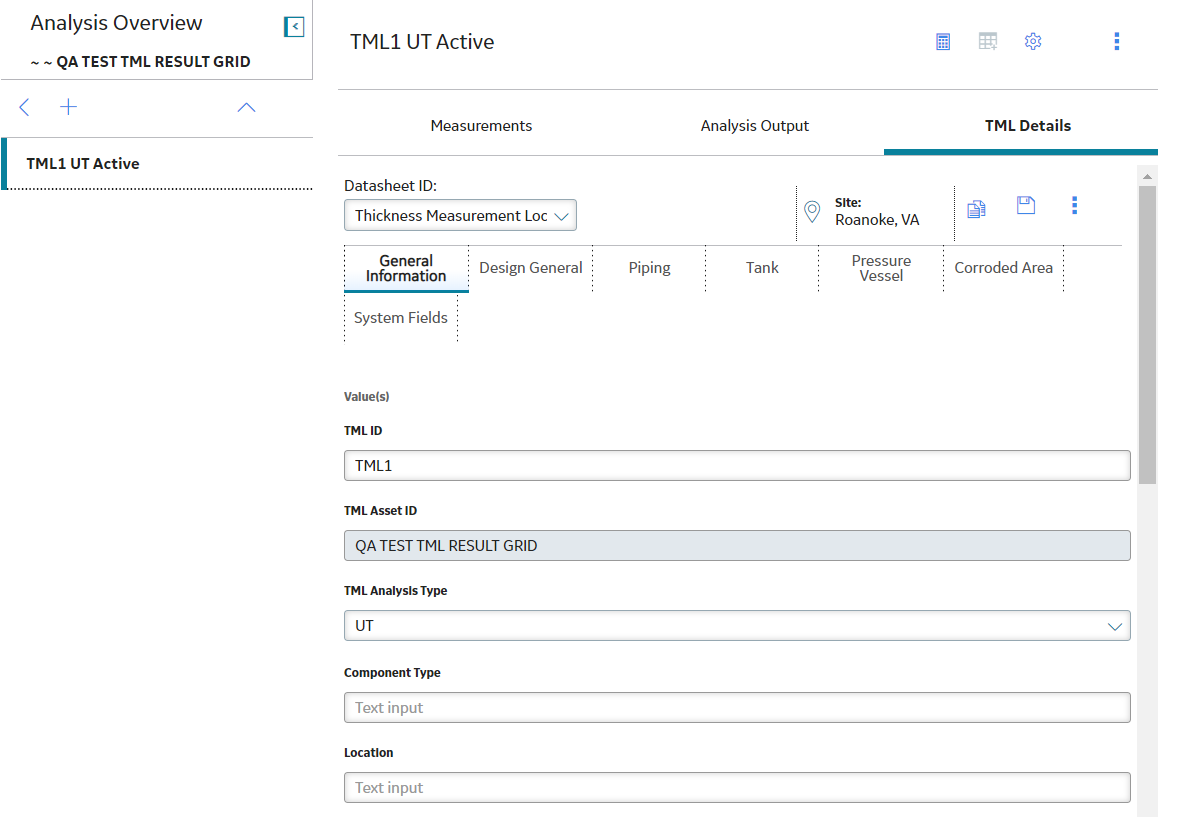1182x817 pixels.
Task: Switch to the Measurements tab
Action: 481,126
